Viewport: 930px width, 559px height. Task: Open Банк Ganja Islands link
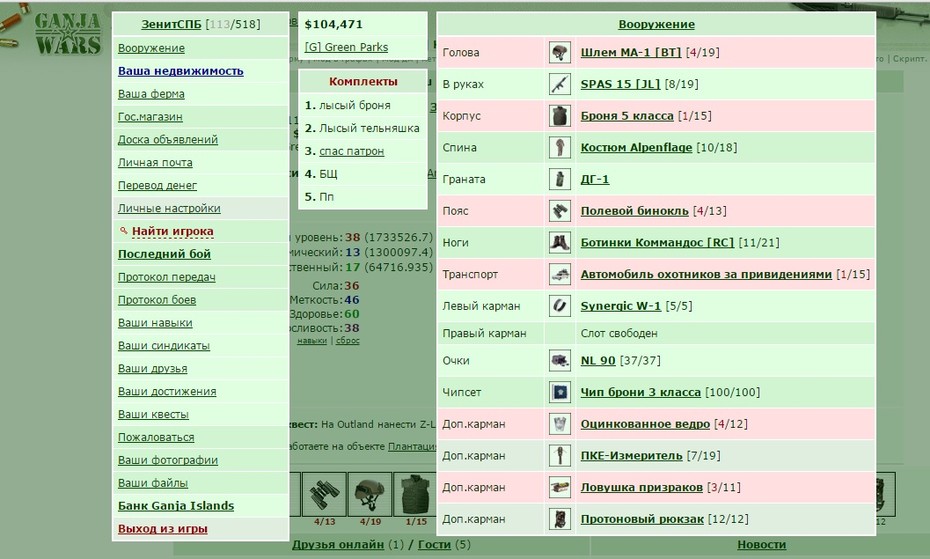pyautogui.click(x=176, y=506)
